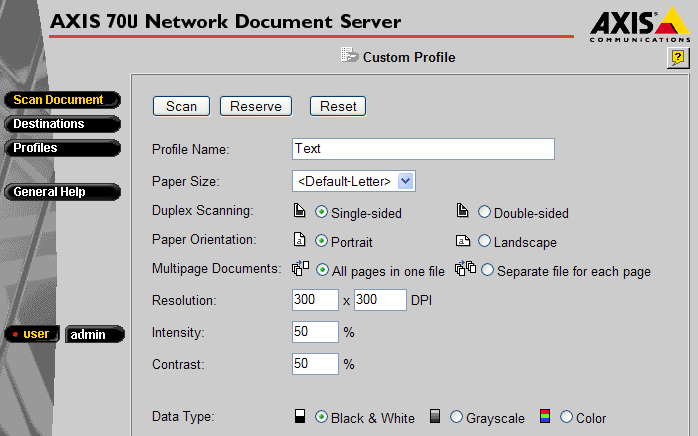Open help via the question mark icon
The height and width of the screenshot is (436, 698).
point(678,57)
